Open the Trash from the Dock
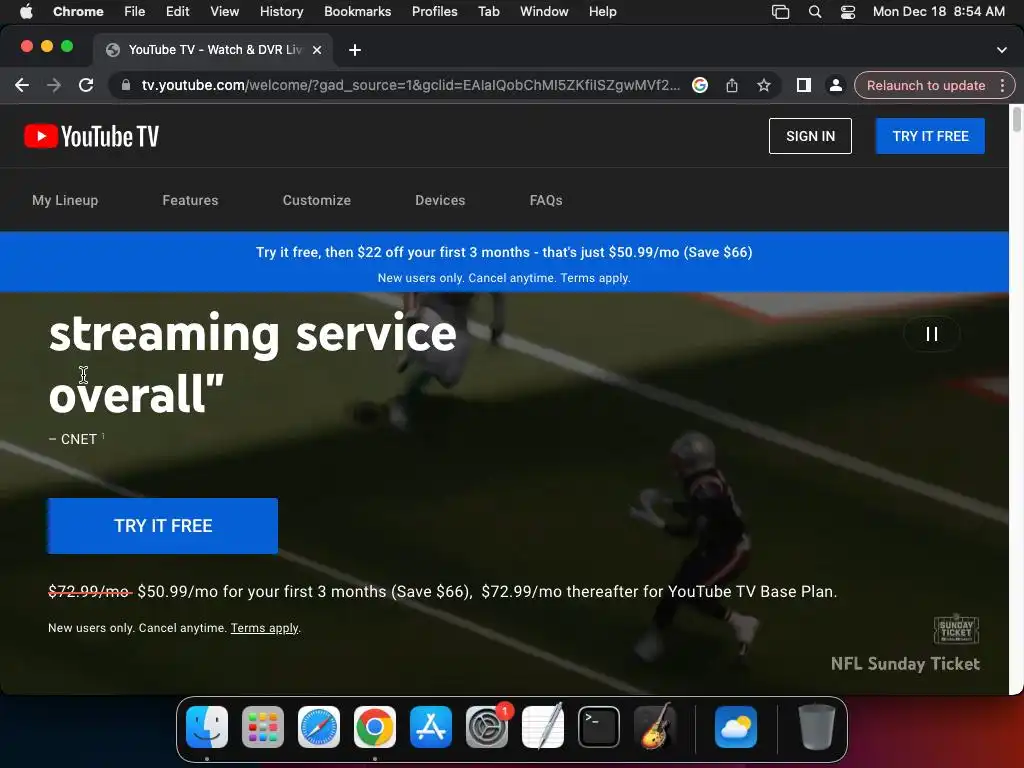1024x768 pixels. pos(816,727)
